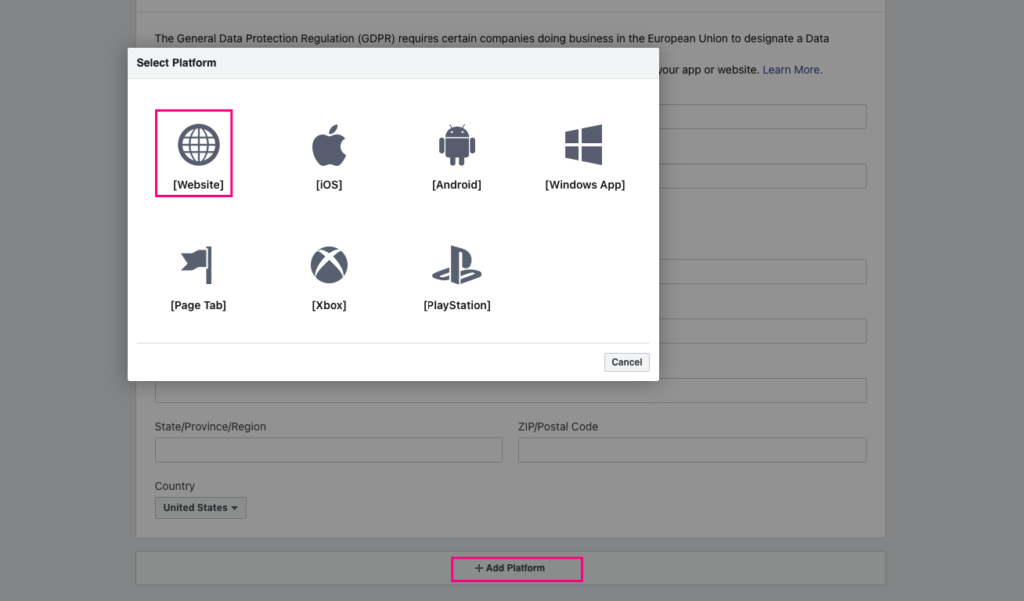Screen dimensions: 1024x601
Task: Focus the State/Province/Region input field
Action: point(328,450)
